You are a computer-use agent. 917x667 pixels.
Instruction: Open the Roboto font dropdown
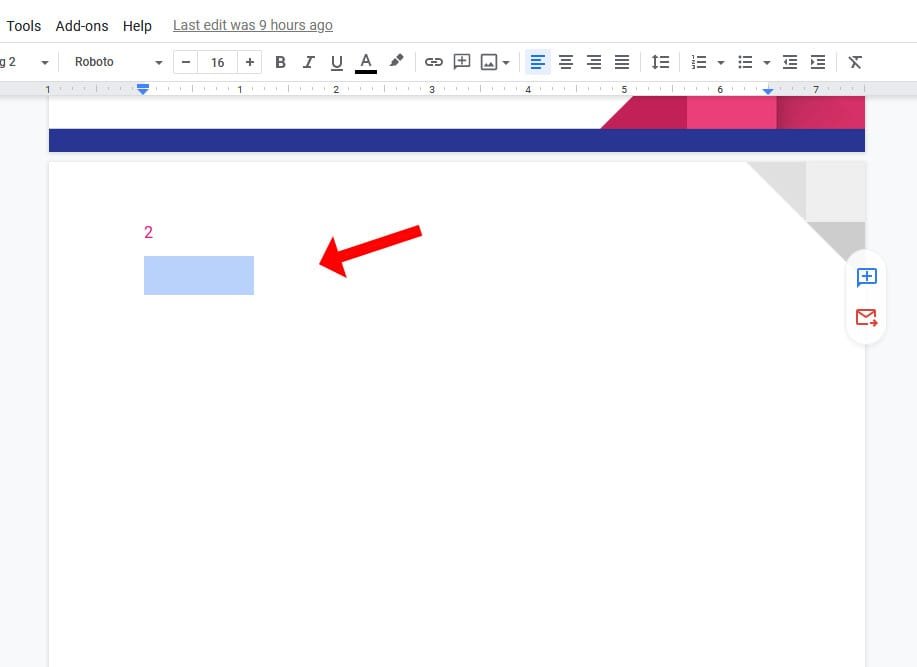tap(118, 62)
